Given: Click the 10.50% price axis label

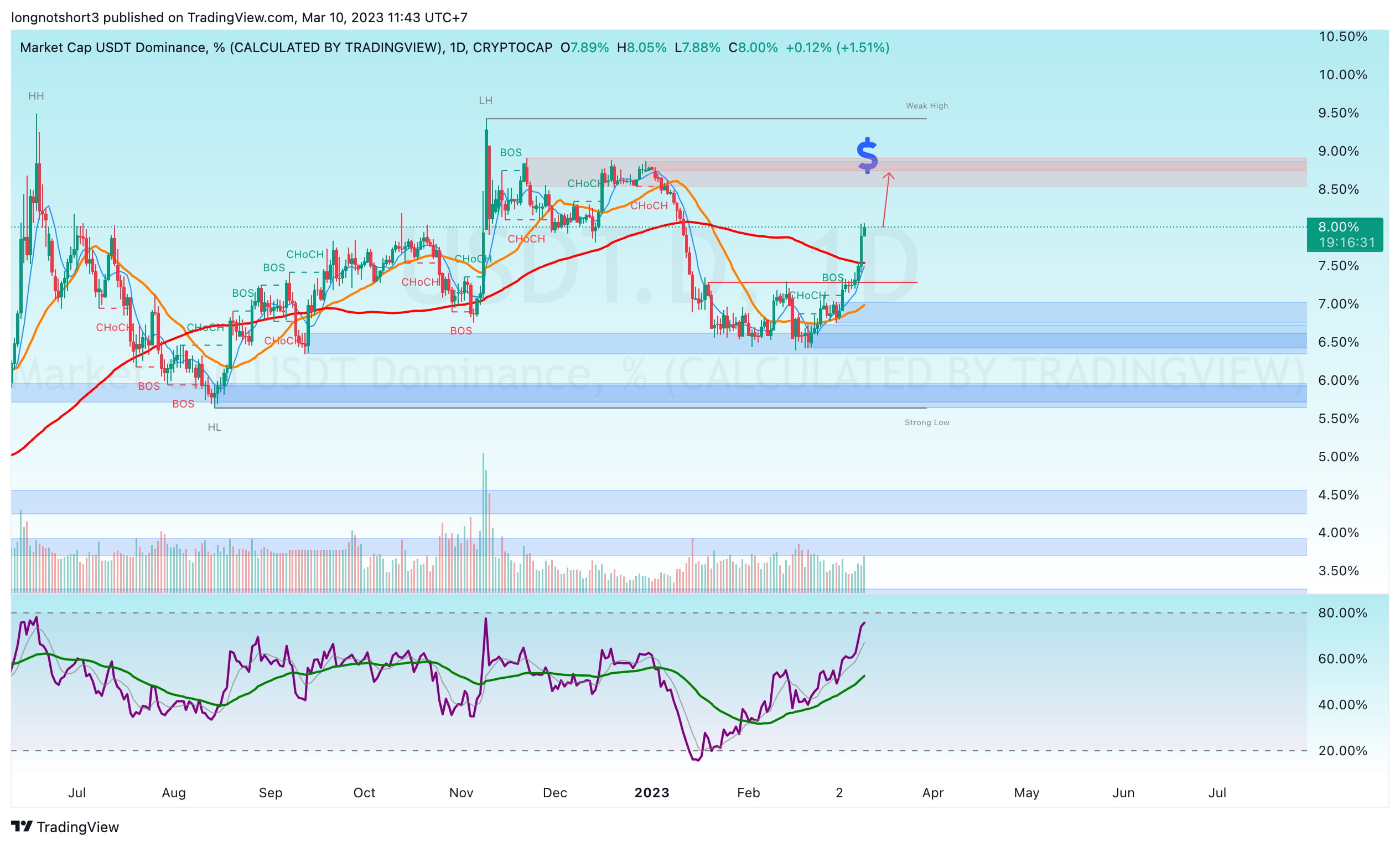Looking at the screenshot, I should point(1343,37).
